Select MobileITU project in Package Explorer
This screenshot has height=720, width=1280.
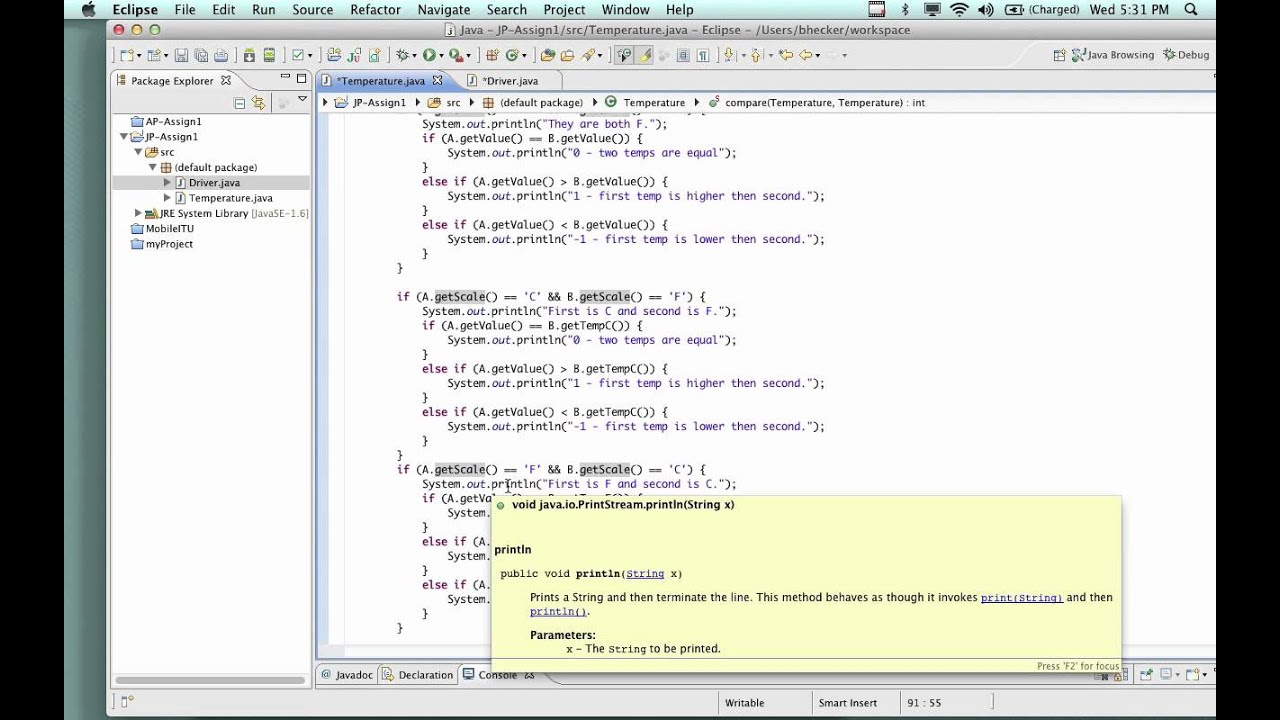coord(162,229)
